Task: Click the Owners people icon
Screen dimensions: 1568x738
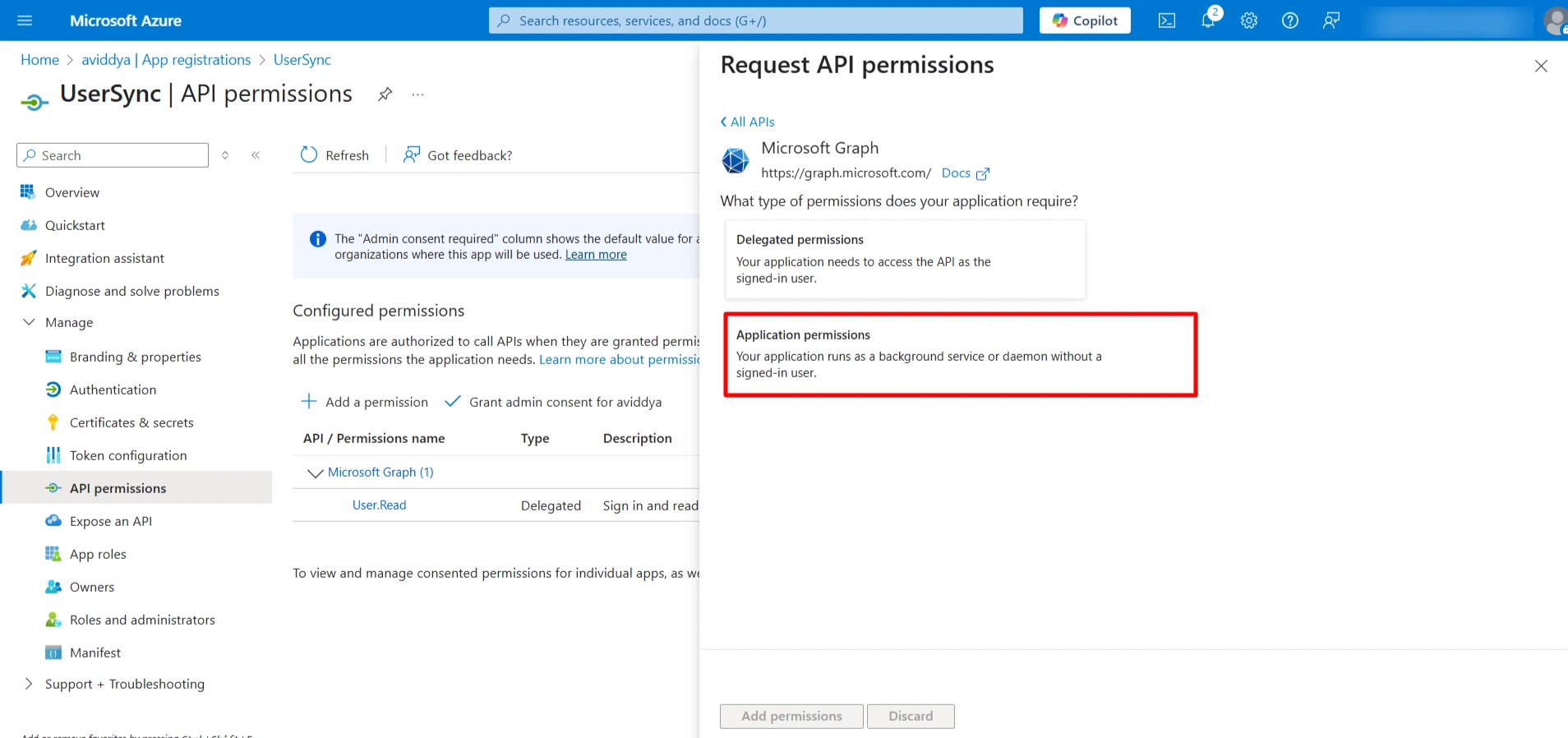Action: click(53, 586)
